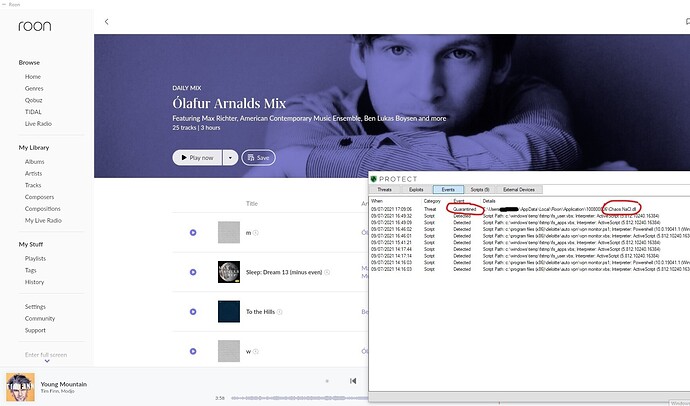Click the back arrow at top

pyautogui.click(x=106, y=22)
